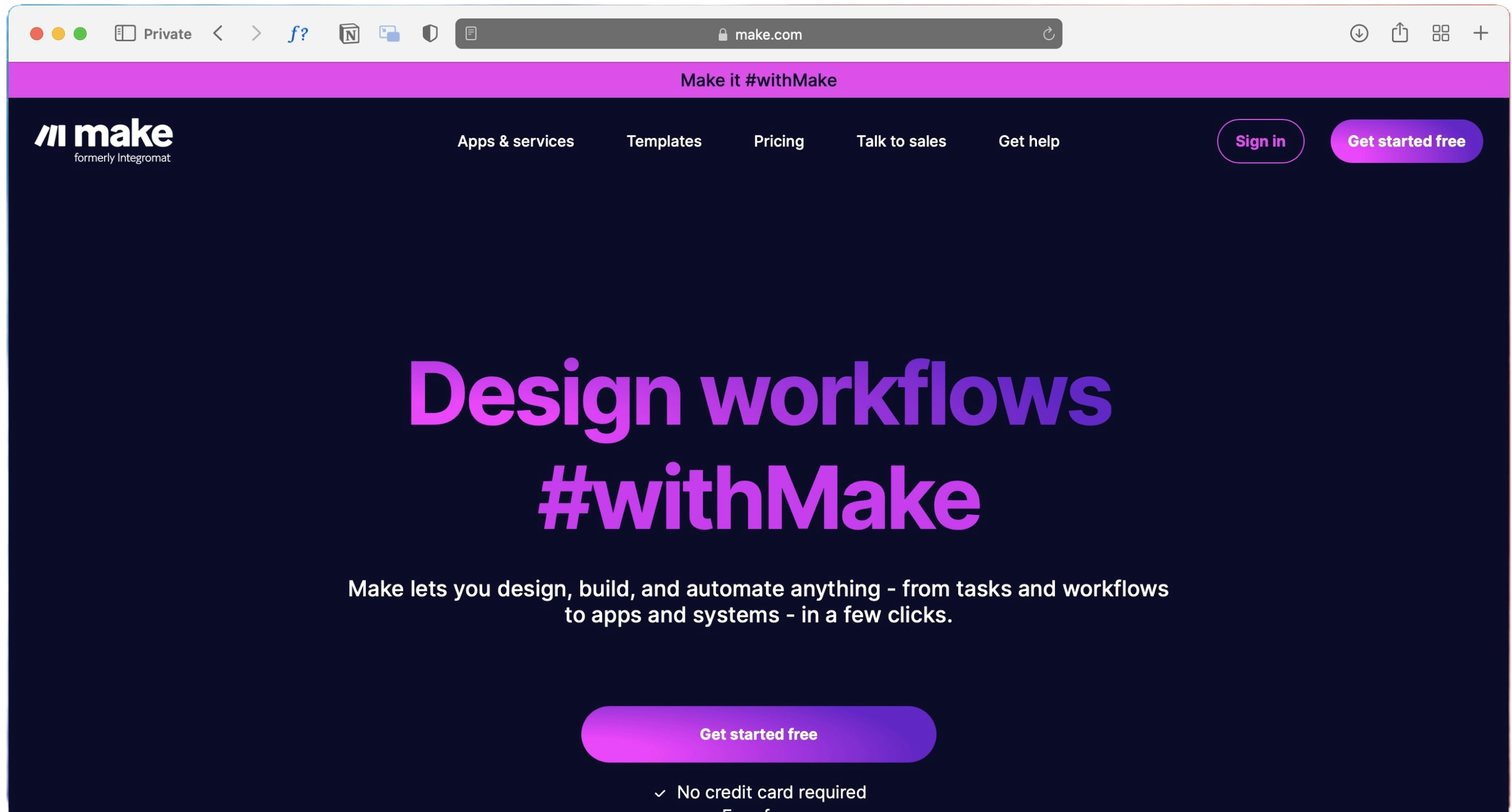Go to Templates in navigation

click(663, 142)
